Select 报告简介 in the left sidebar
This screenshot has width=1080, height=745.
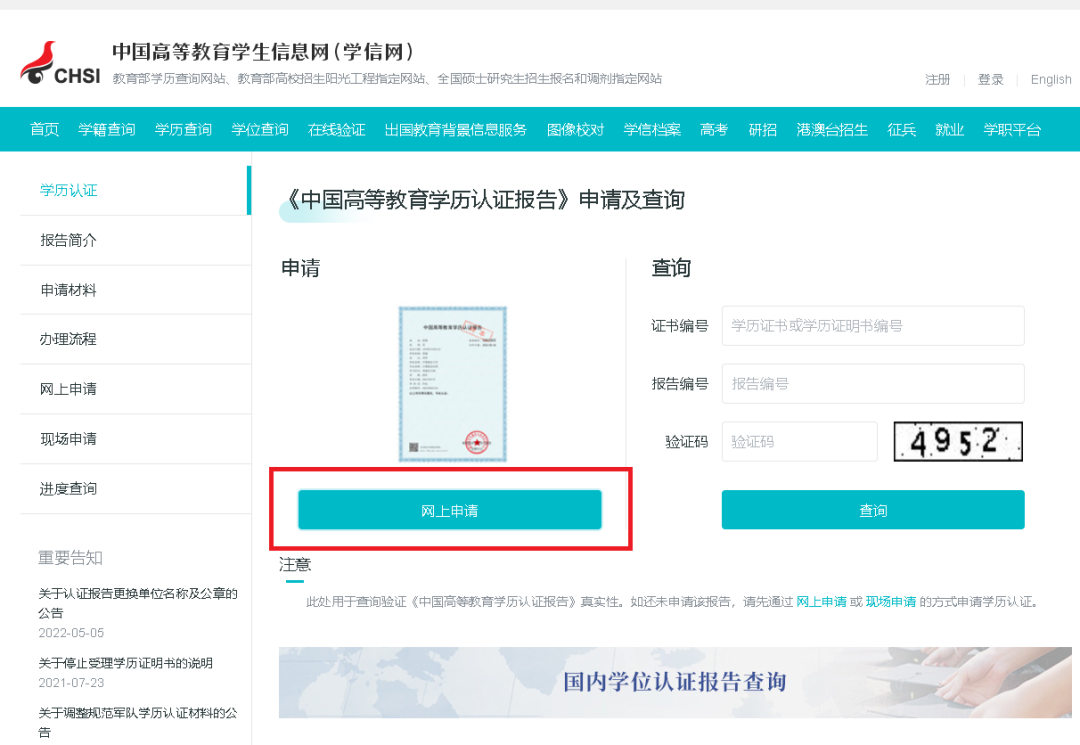coord(136,240)
